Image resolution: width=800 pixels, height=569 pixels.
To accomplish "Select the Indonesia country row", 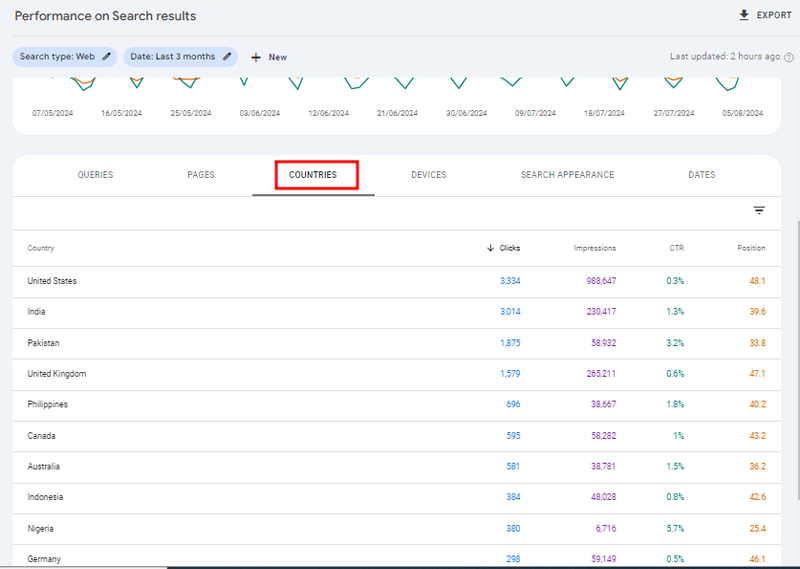I will tap(396, 498).
